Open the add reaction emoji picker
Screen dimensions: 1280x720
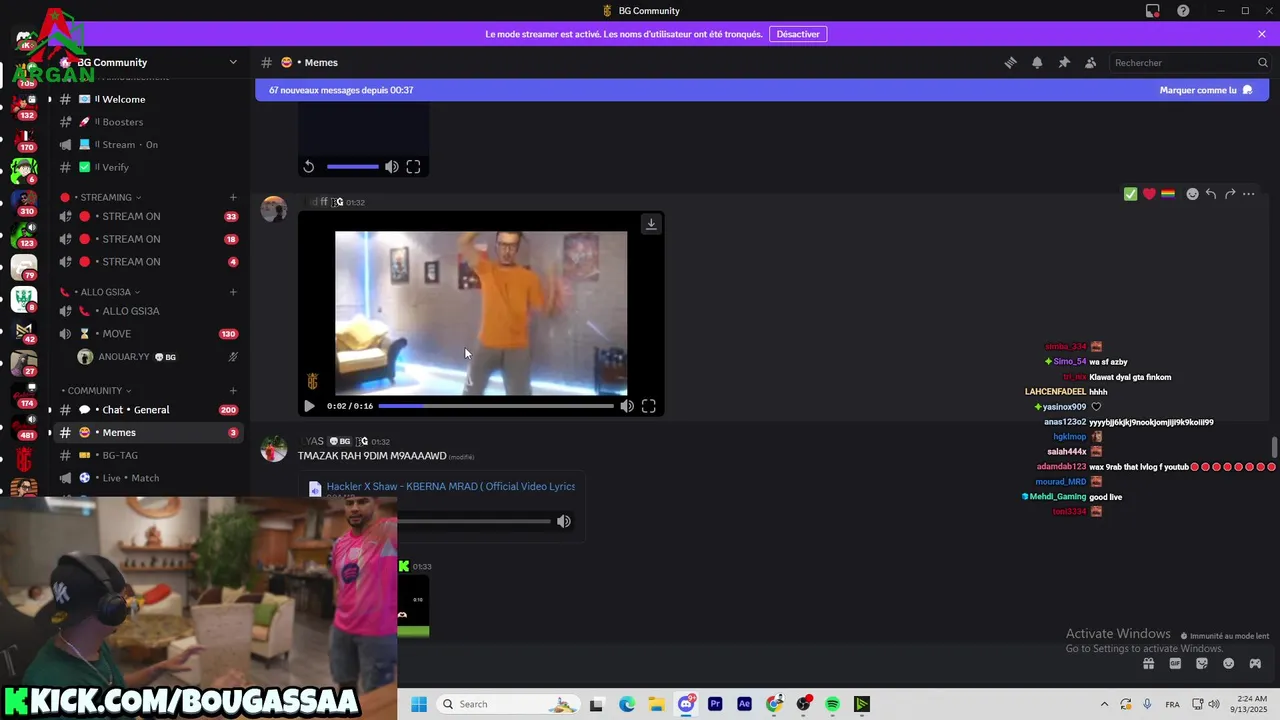tap(1192, 194)
